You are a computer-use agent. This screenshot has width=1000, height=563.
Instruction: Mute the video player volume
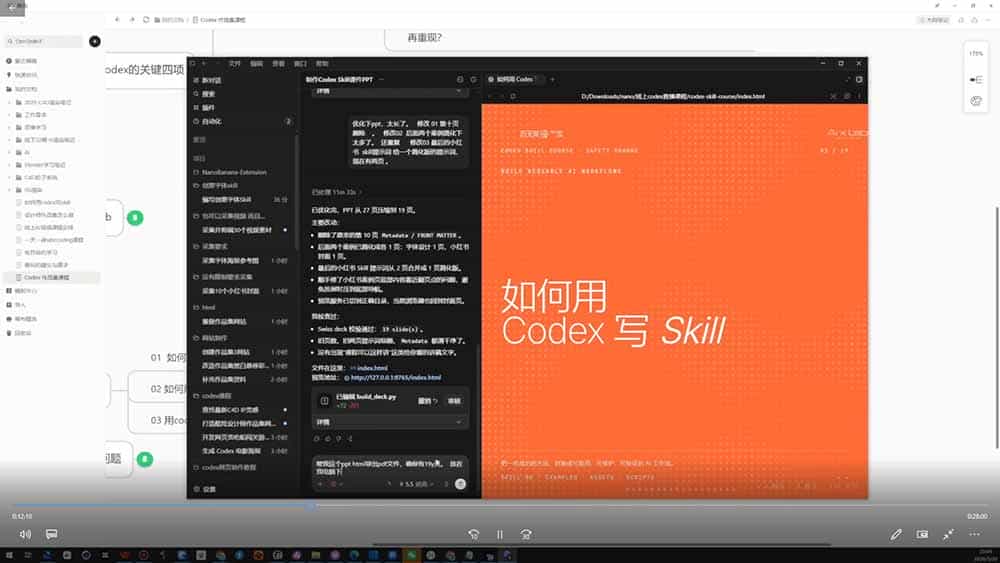click(x=25, y=534)
